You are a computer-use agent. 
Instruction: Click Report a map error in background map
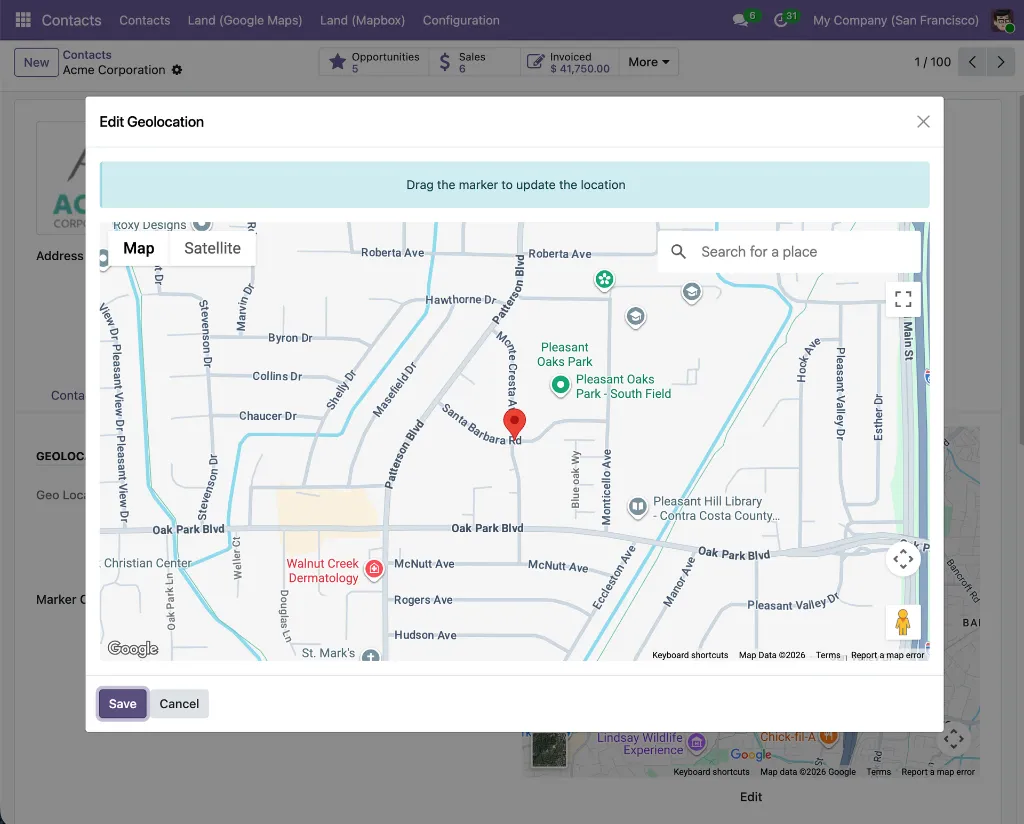click(x=938, y=772)
